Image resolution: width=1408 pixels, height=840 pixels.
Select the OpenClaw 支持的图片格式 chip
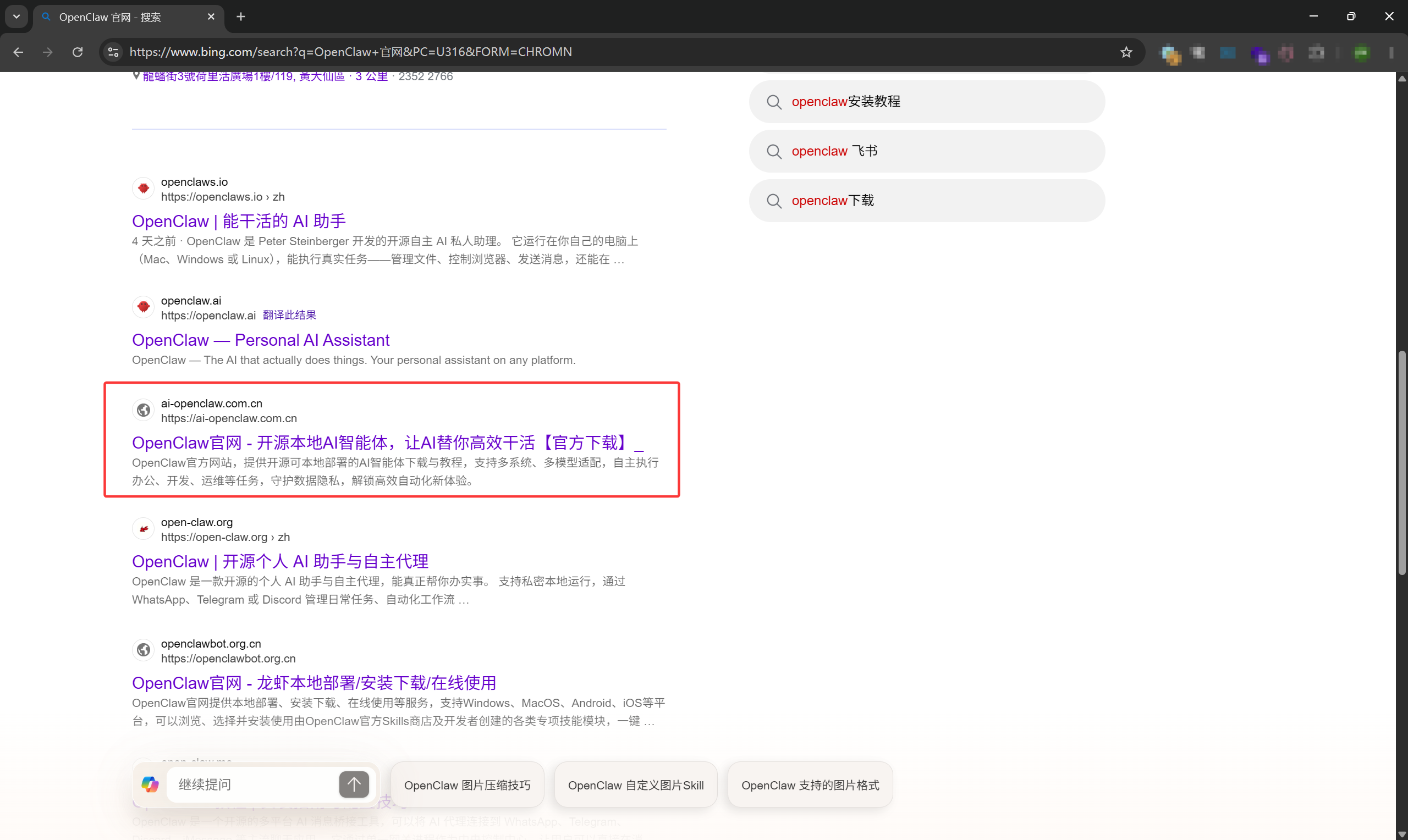pos(810,785)
